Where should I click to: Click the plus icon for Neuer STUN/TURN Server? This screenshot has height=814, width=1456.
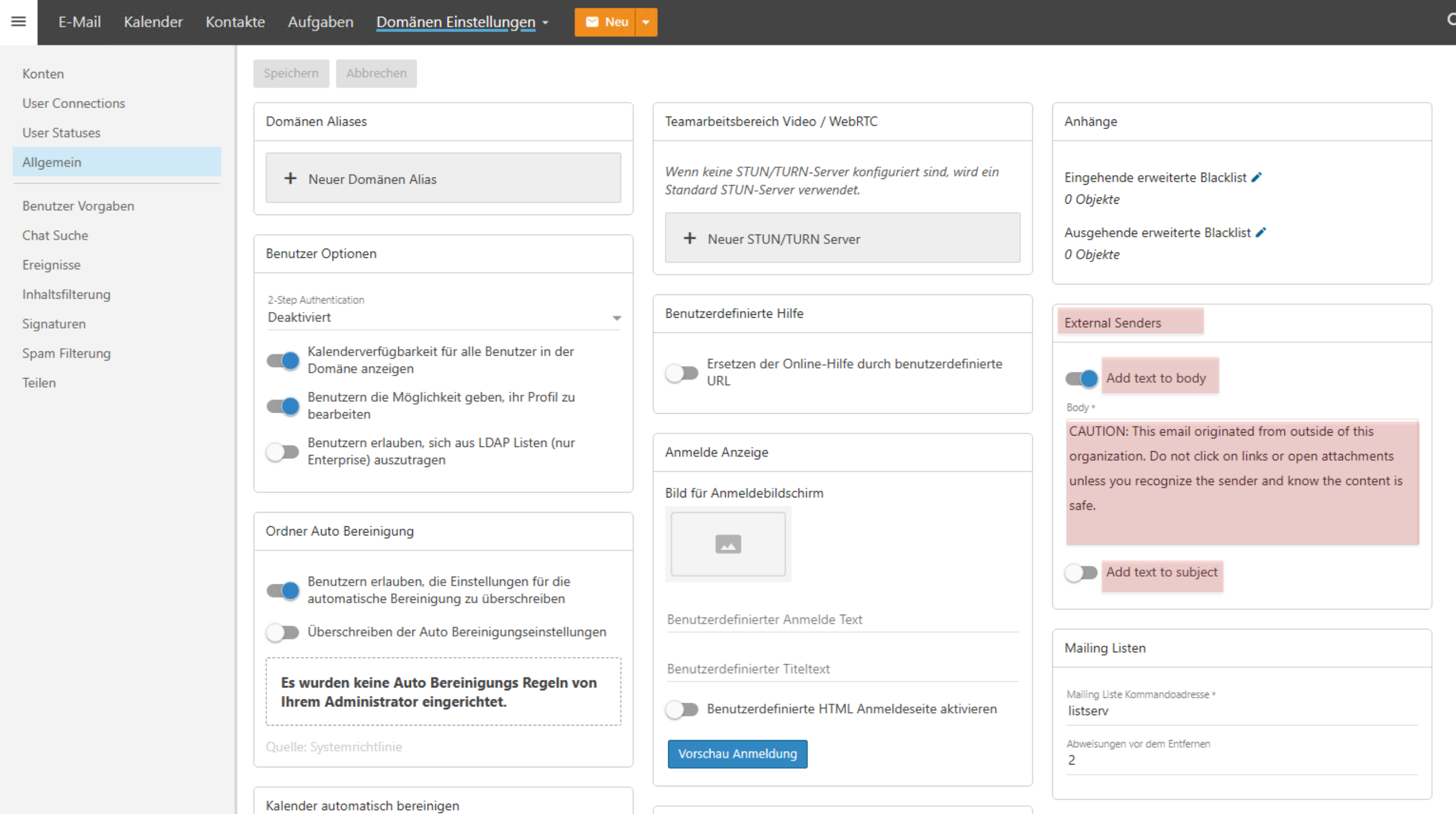tap(689, 238)
